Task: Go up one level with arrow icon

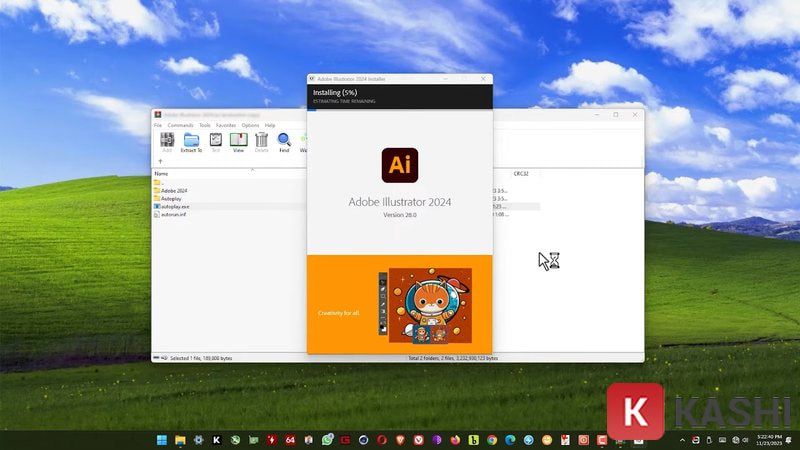Action: point(160,161)
